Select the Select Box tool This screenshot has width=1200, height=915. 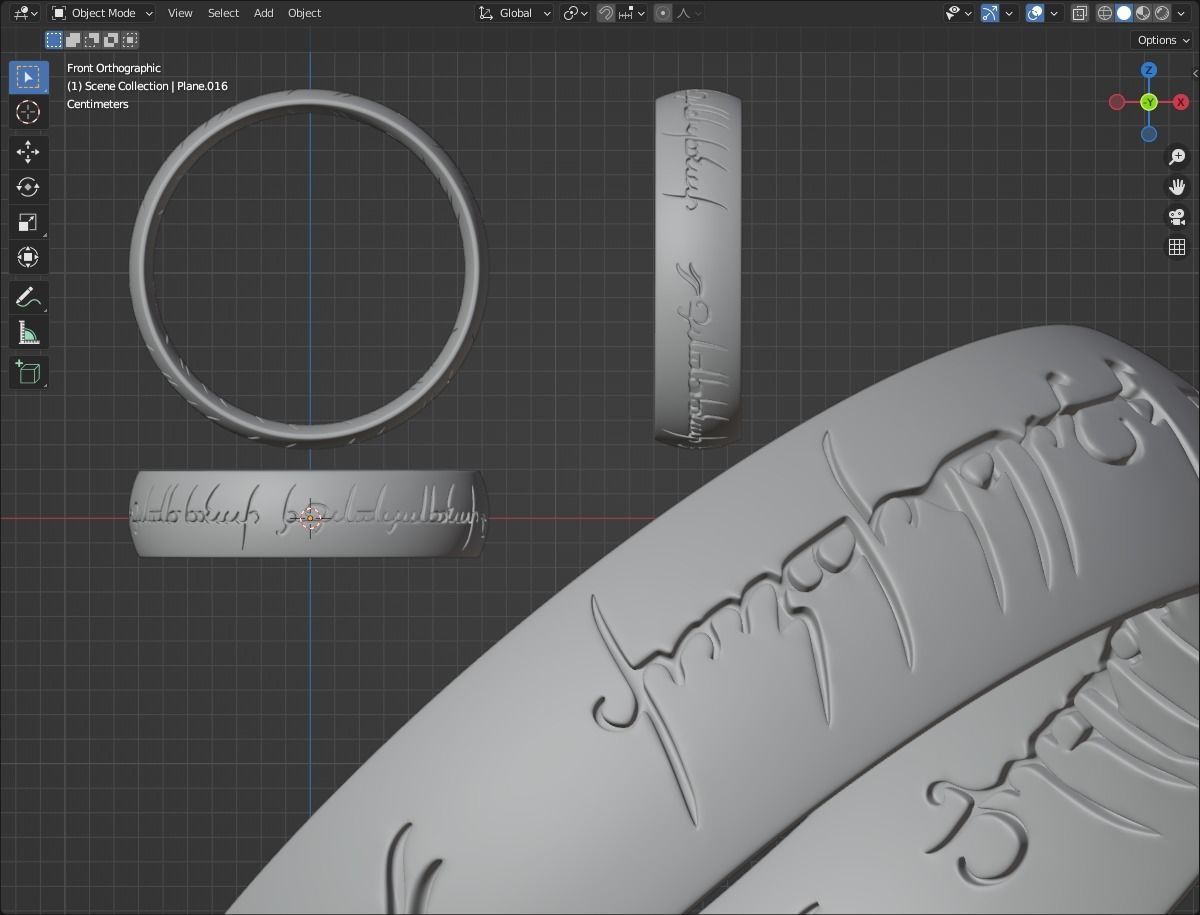point(28,77)
